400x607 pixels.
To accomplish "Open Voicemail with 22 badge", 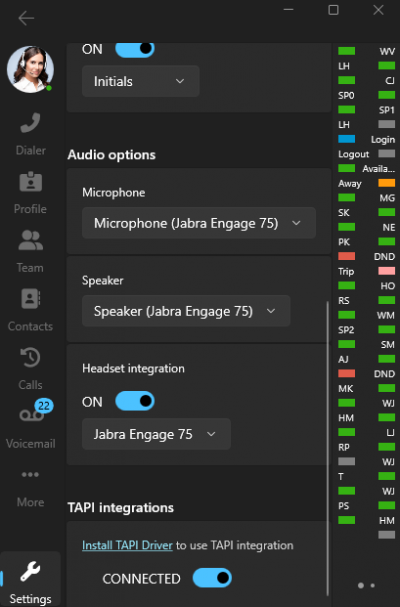I will pyautogui.click(x=30, y=424).
